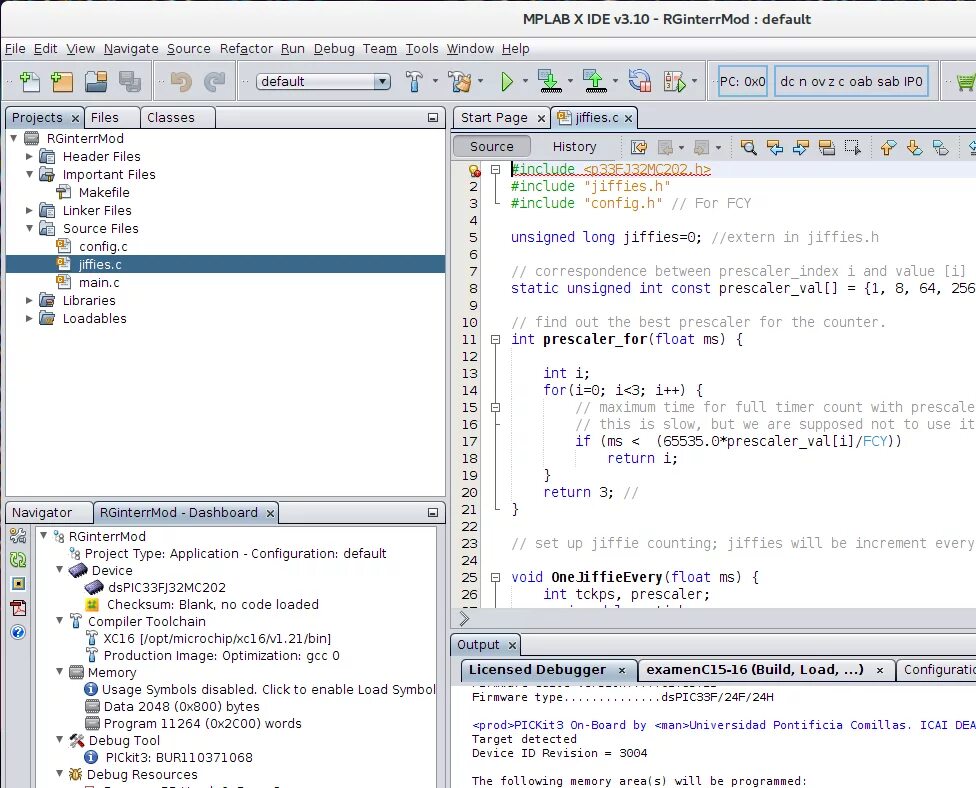Click Find Selection magnifier in editor toolbar
976x788 pixels.
coord(748,147)
